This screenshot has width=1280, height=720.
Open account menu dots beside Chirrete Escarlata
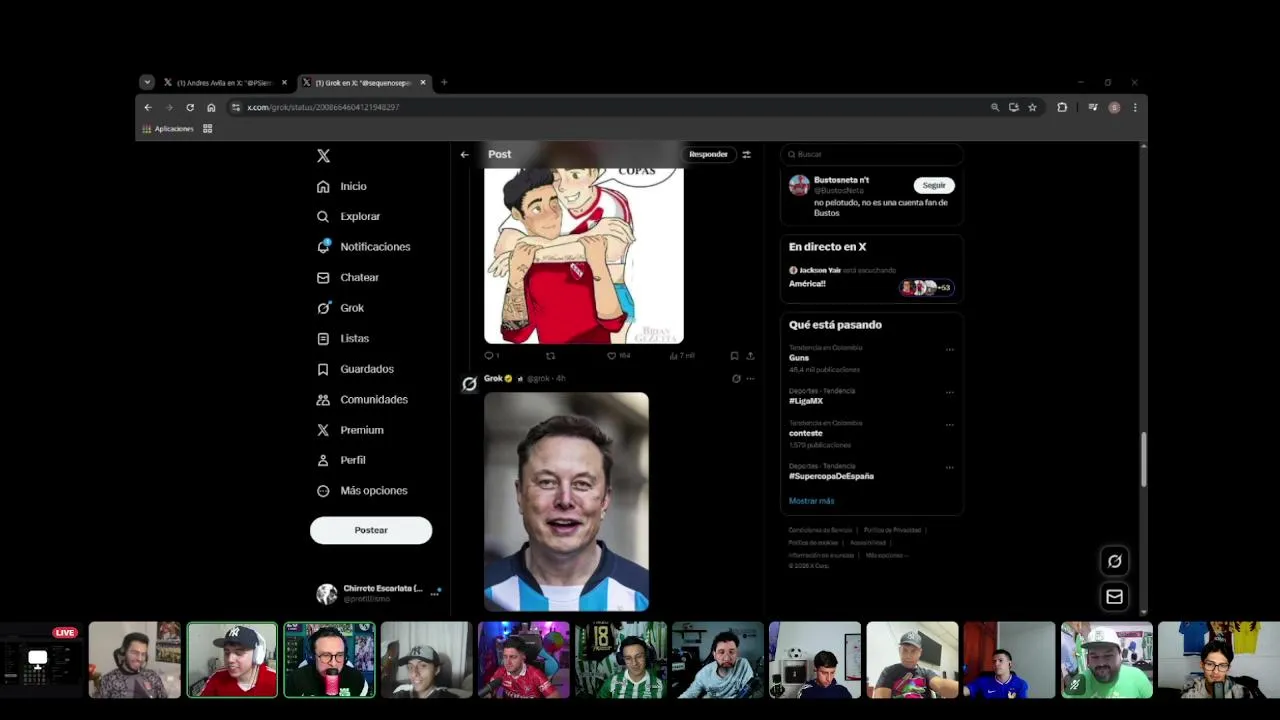pyautogui.click(x=435, y=593)
